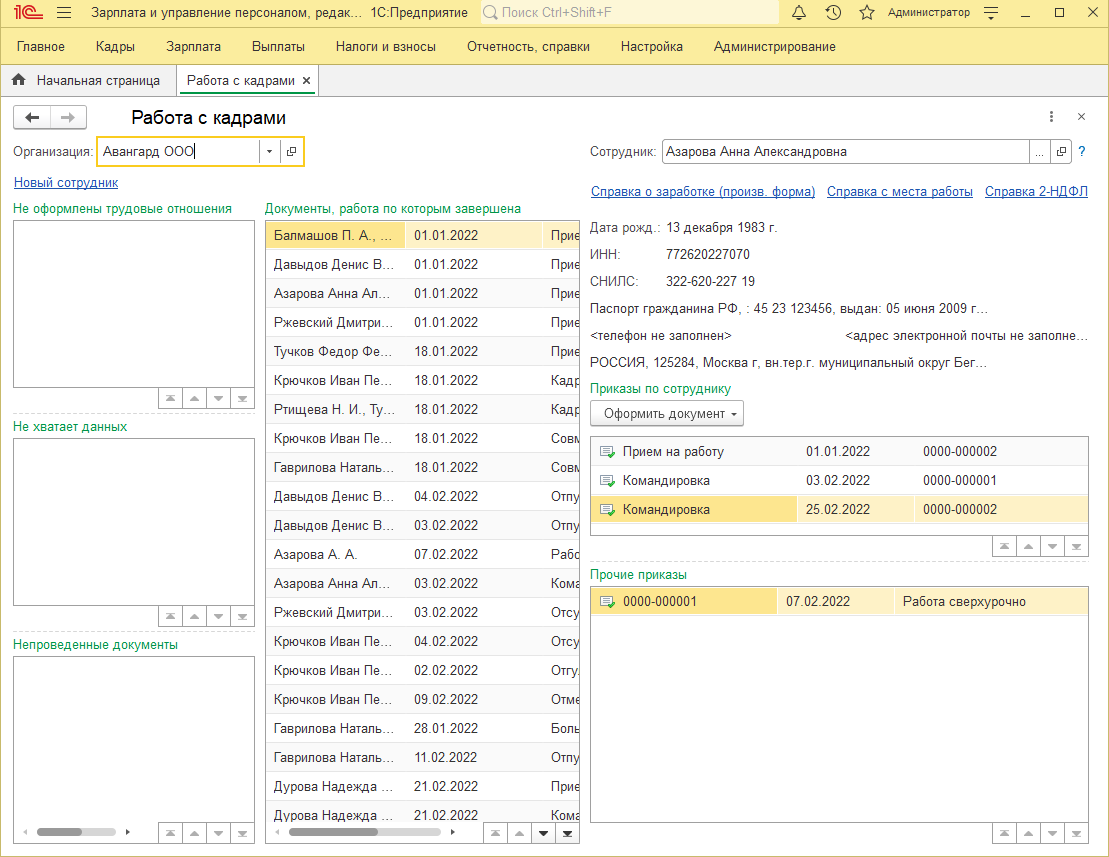
Task: Click the help question mark icon
Action: (x=1081, y=152)
